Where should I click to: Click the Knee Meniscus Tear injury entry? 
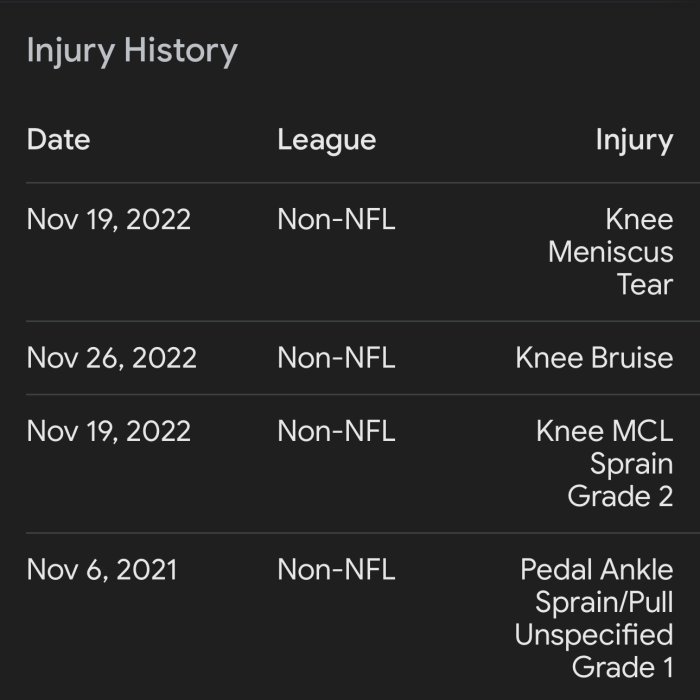click(610, 251)
